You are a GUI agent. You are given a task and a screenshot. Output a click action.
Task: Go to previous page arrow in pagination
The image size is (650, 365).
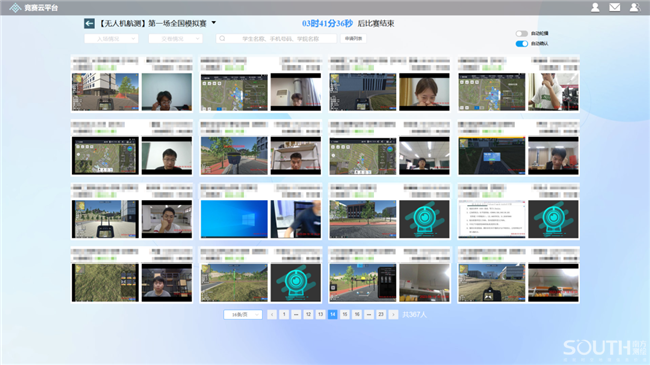(272, 314)
